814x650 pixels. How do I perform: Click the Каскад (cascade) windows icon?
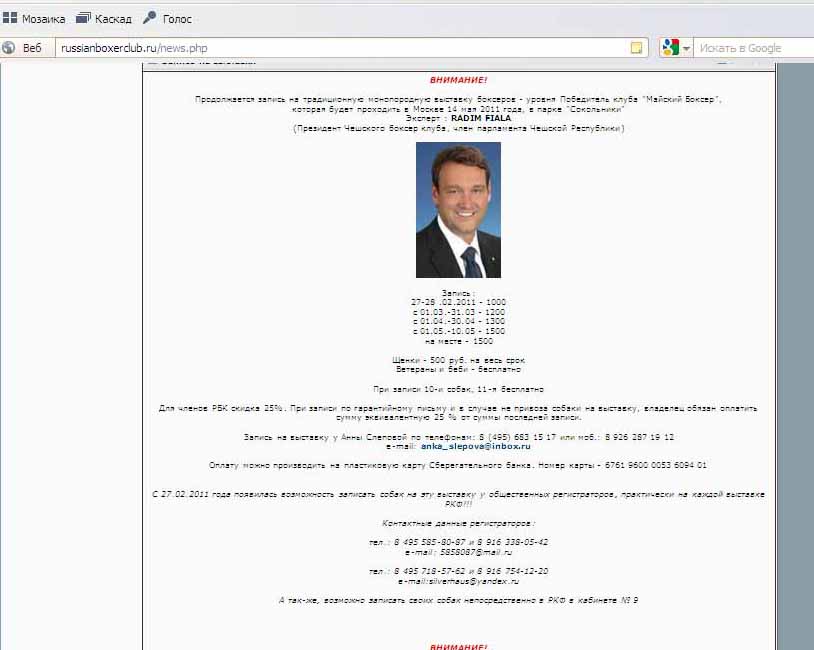tap(83, 18)
